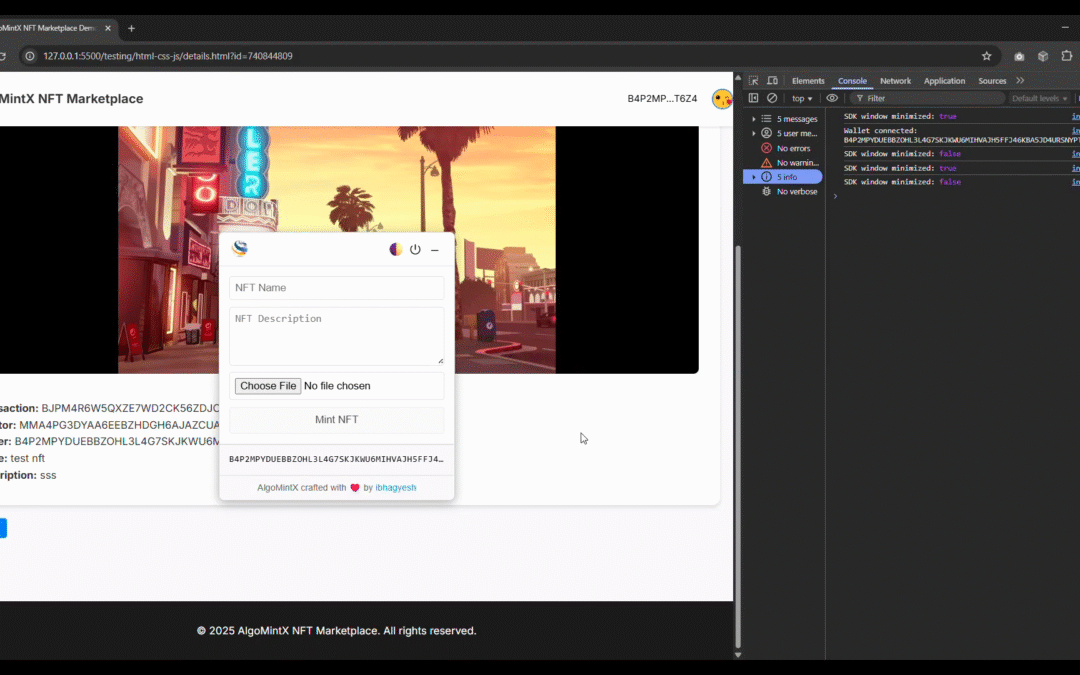Click the Mint NFT button
The width and height of the screenshot is (1080, 675).
pos(336,419)
